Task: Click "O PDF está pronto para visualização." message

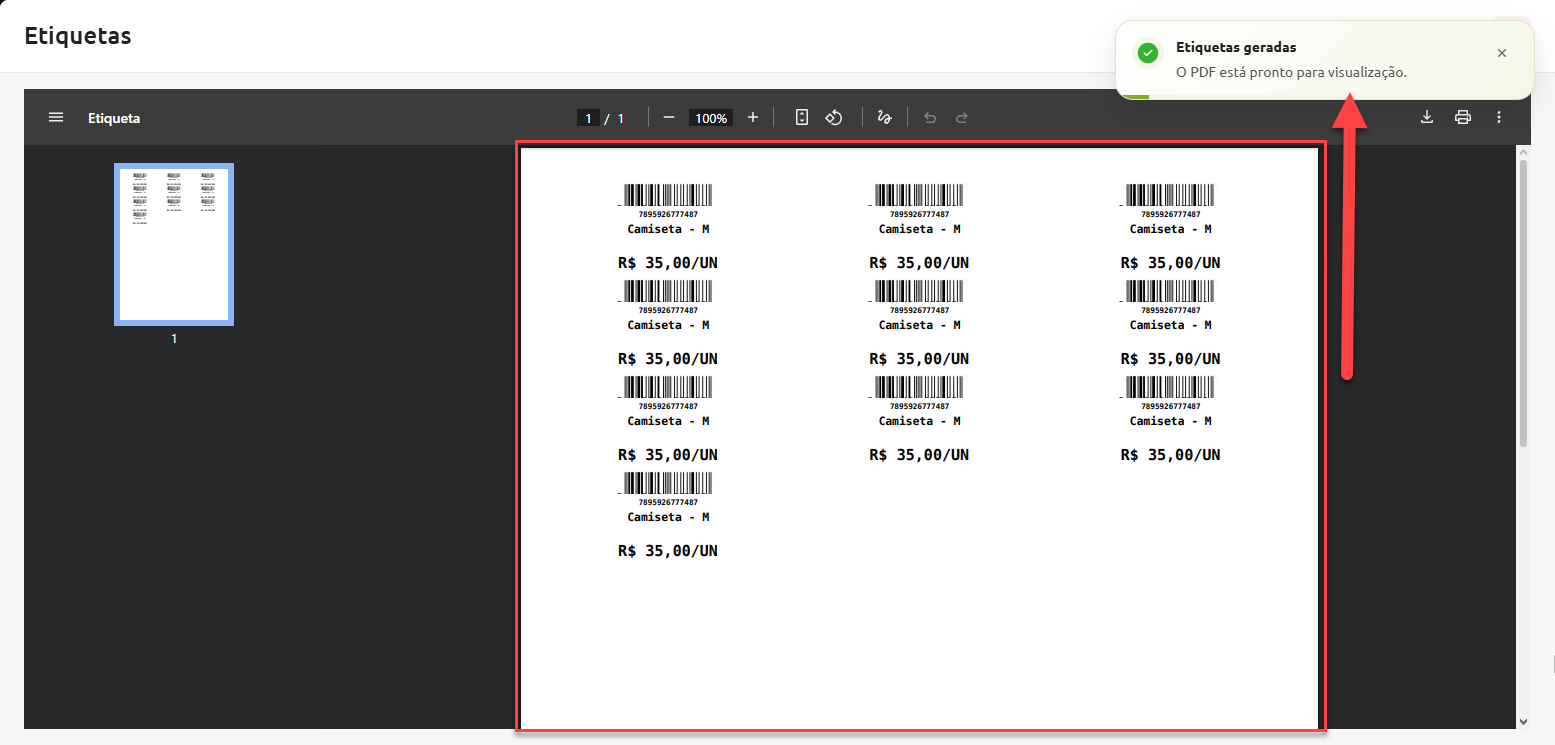Action: 1291,72
